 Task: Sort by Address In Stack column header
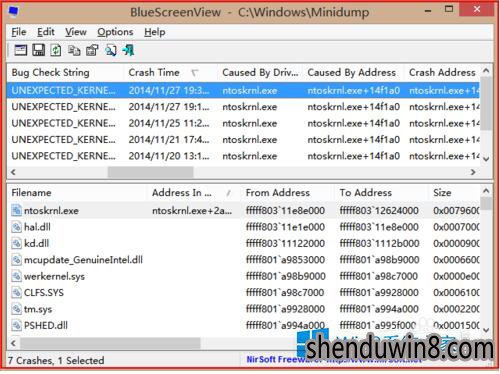coord(194,193)
